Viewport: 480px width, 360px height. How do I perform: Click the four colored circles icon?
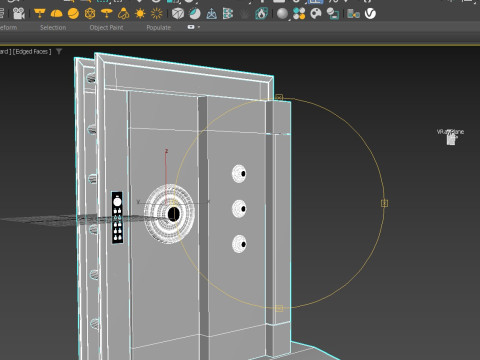[x=299, y=14]
